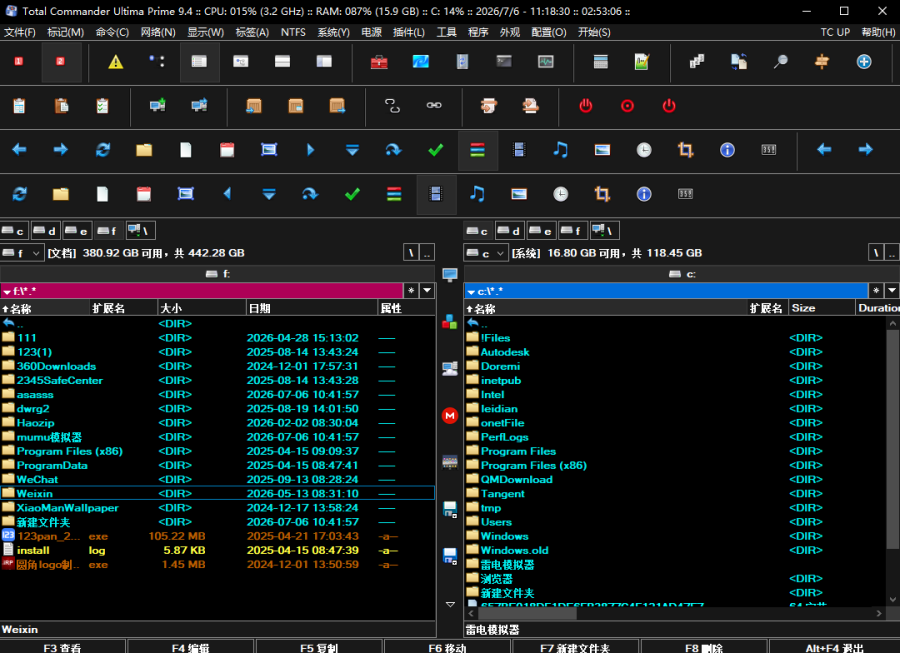The width and height of the screenshot is (900, 653).
Task: Select the 360Downloads folder row
Action: 218,366
